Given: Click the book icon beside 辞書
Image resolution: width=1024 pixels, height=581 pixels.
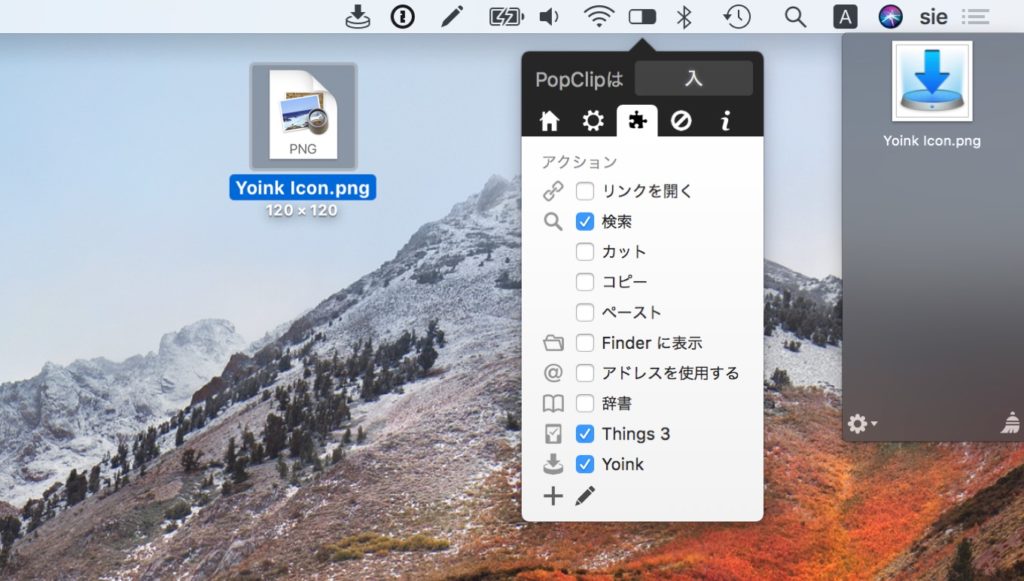Looking at the screenshot, I should coord(553,403).
